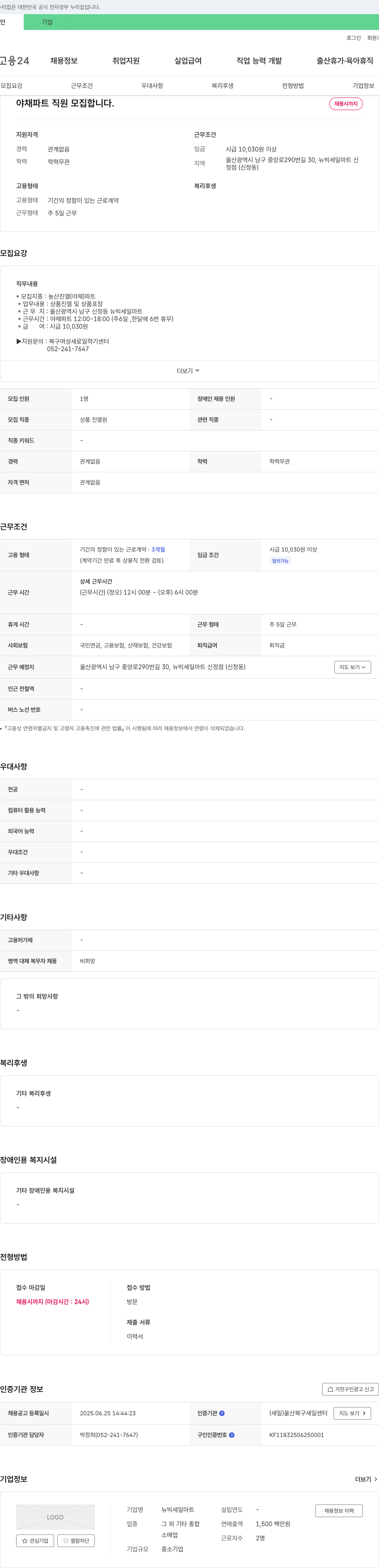
Task: Open the 고용24 logo home link
Action: point(15,61)
